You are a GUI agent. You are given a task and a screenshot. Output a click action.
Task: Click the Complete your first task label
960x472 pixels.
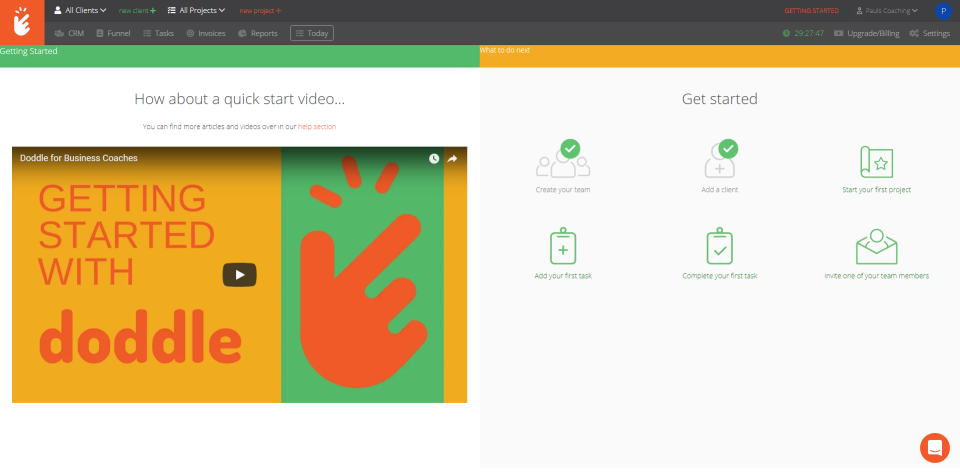[x=720, y=276]
